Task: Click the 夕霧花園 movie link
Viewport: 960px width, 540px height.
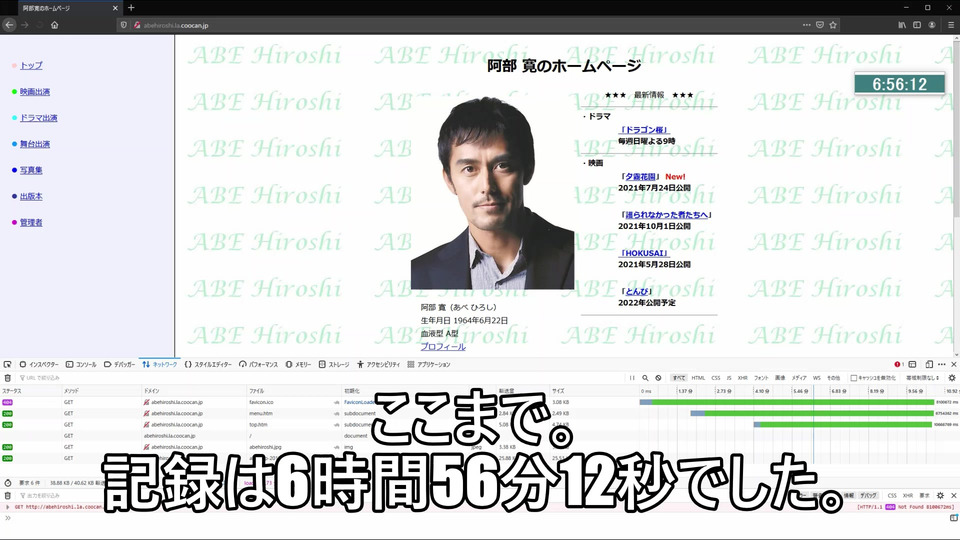Action: [x=640, y=176]
